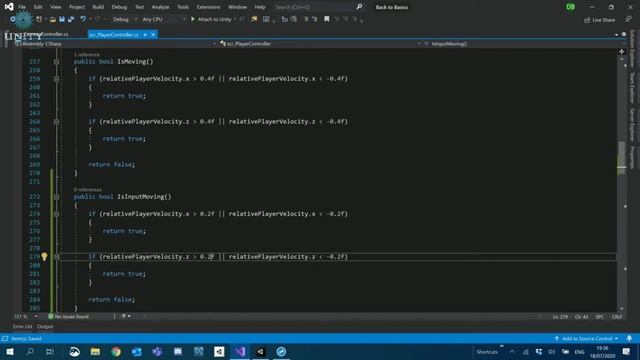Viewport: 640px width, 360px height.
Task: Open the Error List panel tab
Action: (x=22, y=327)
